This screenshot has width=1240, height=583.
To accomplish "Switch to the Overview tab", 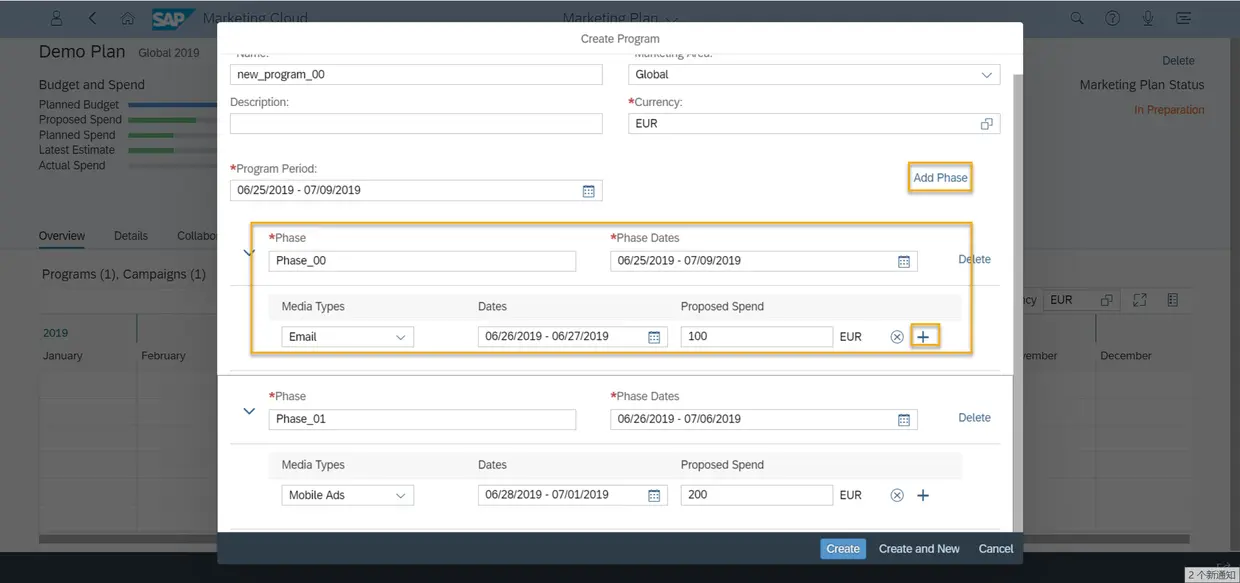I will coord(62,236).
